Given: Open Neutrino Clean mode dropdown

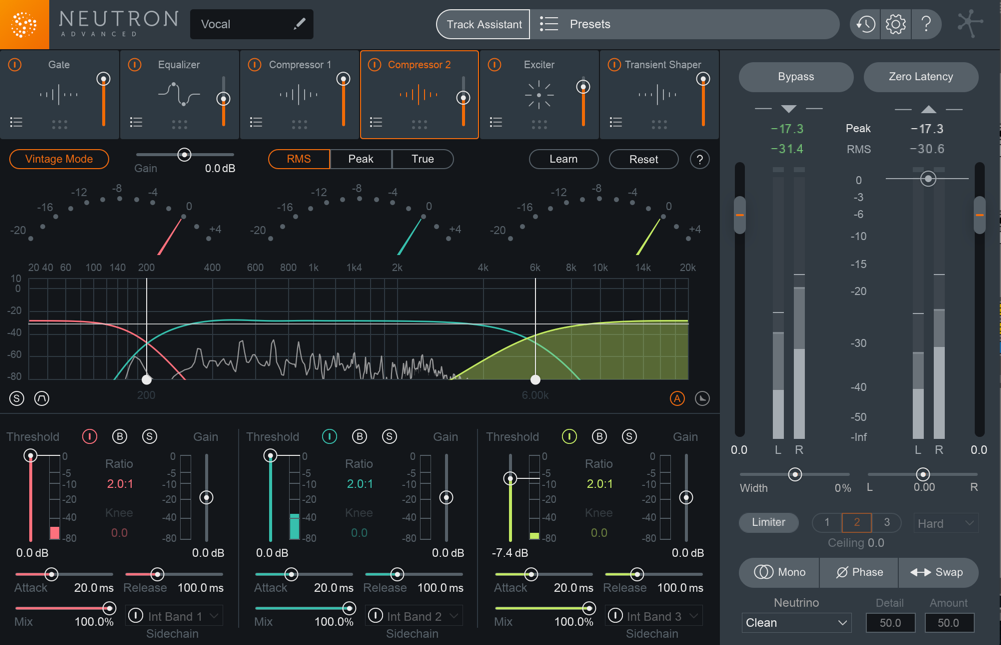Looking at the screenshot, I should 797,623.
